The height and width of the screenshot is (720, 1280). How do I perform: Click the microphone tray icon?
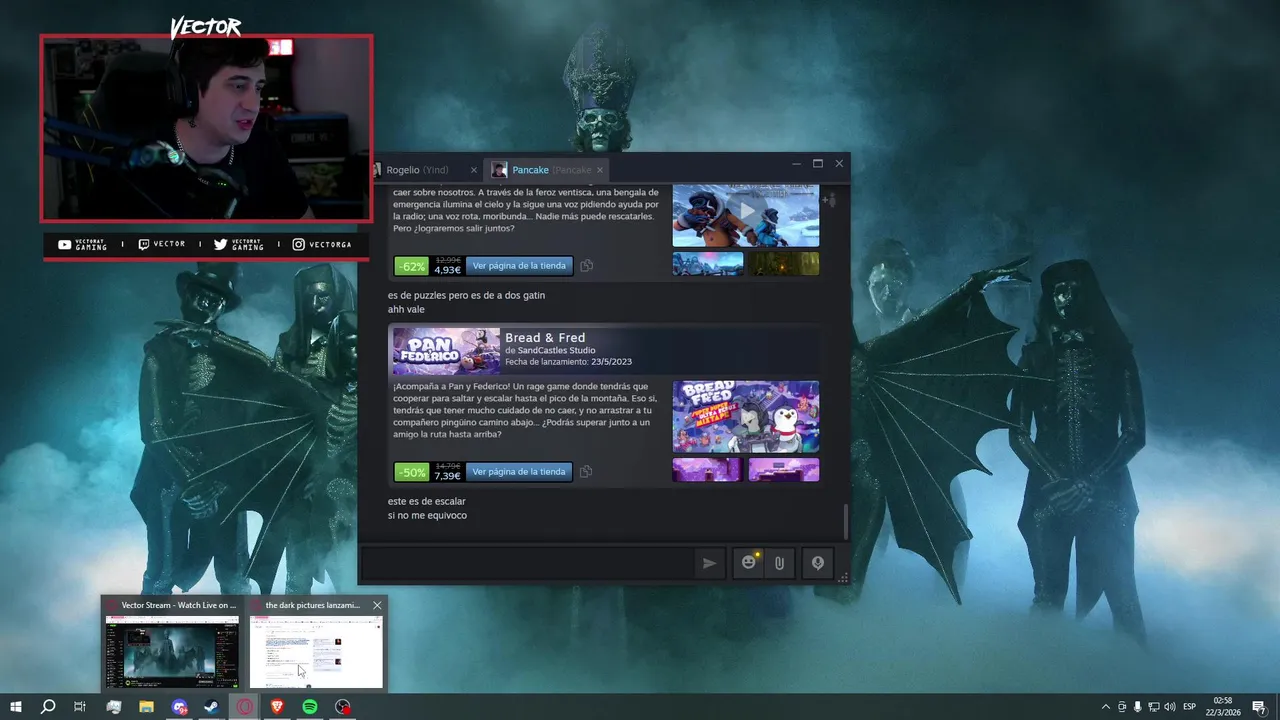tap(1137, 707)
